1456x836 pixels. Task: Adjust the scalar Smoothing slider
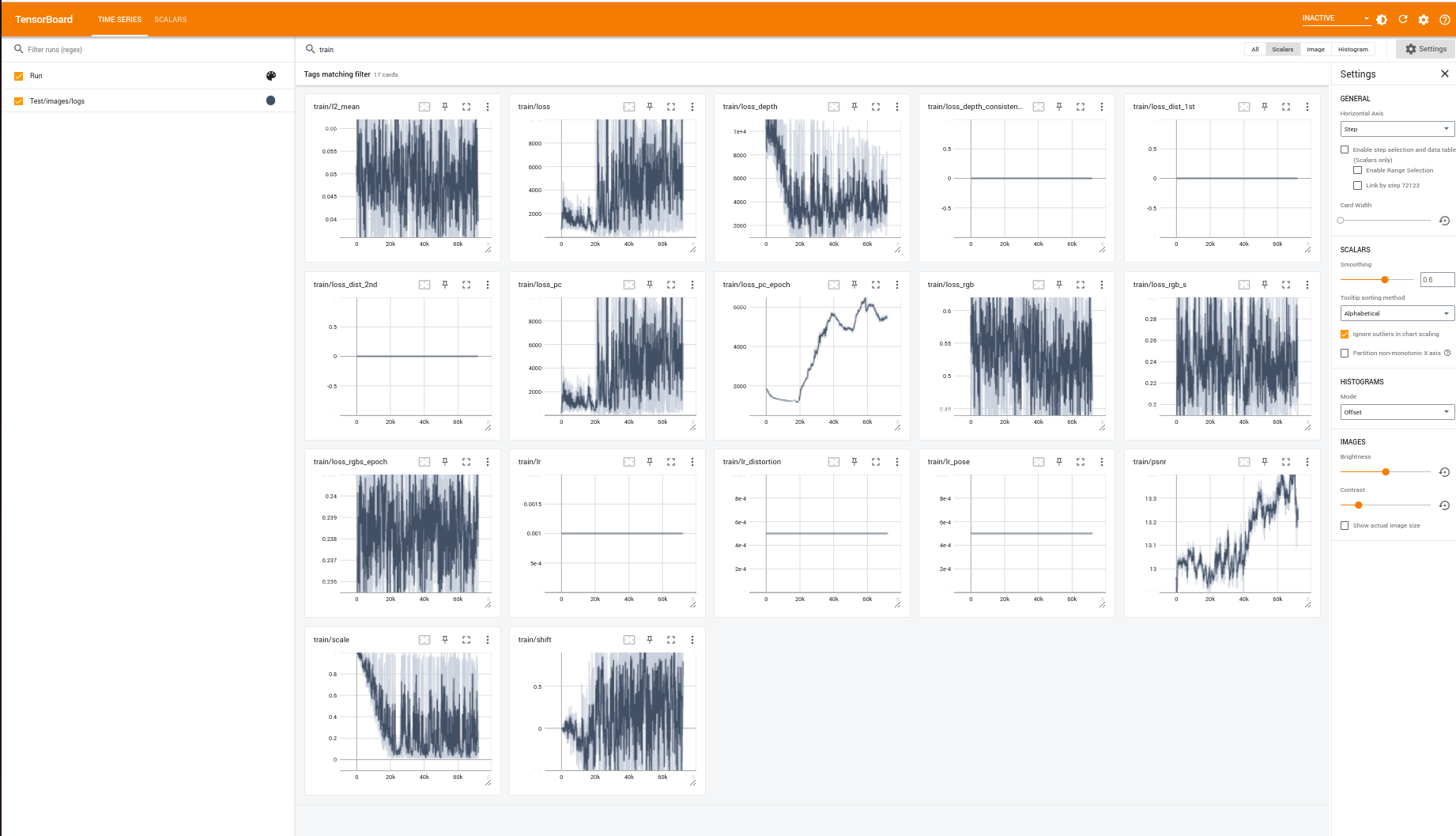click(x=1383, y=279)
